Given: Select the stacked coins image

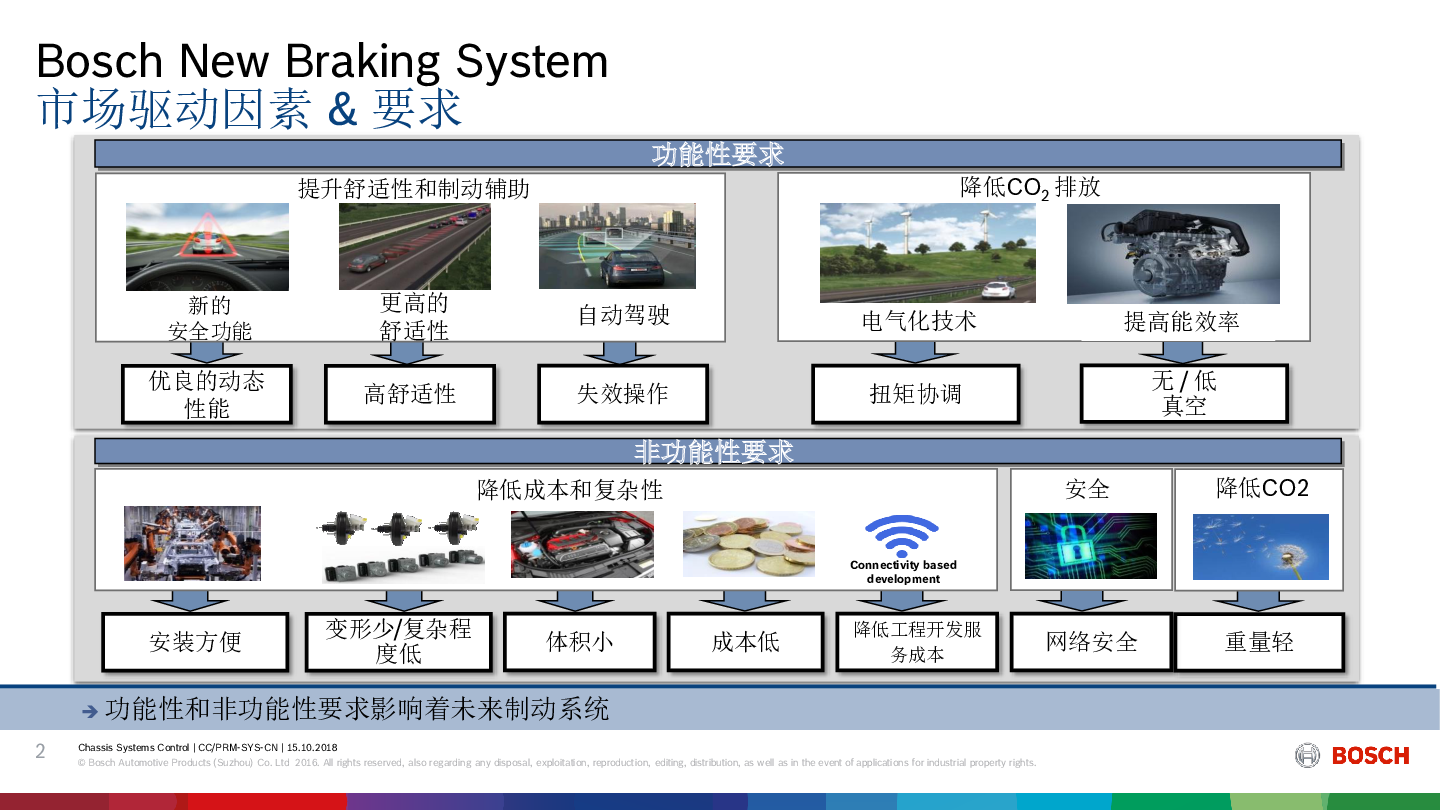Looking at the screenshot, I should (x=748, y=544).
